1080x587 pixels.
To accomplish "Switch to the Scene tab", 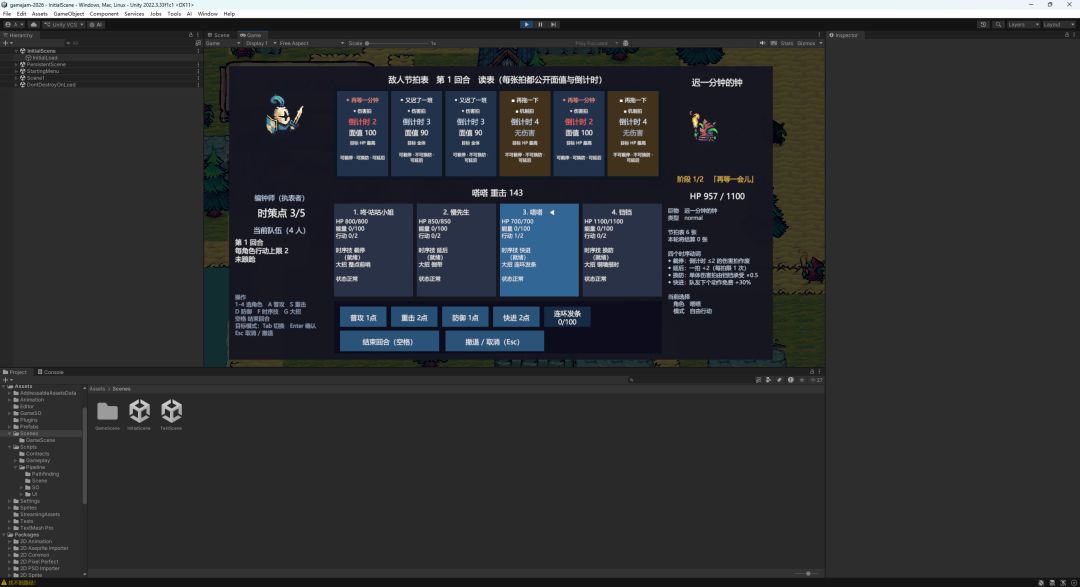I will [x=219, y=35].
